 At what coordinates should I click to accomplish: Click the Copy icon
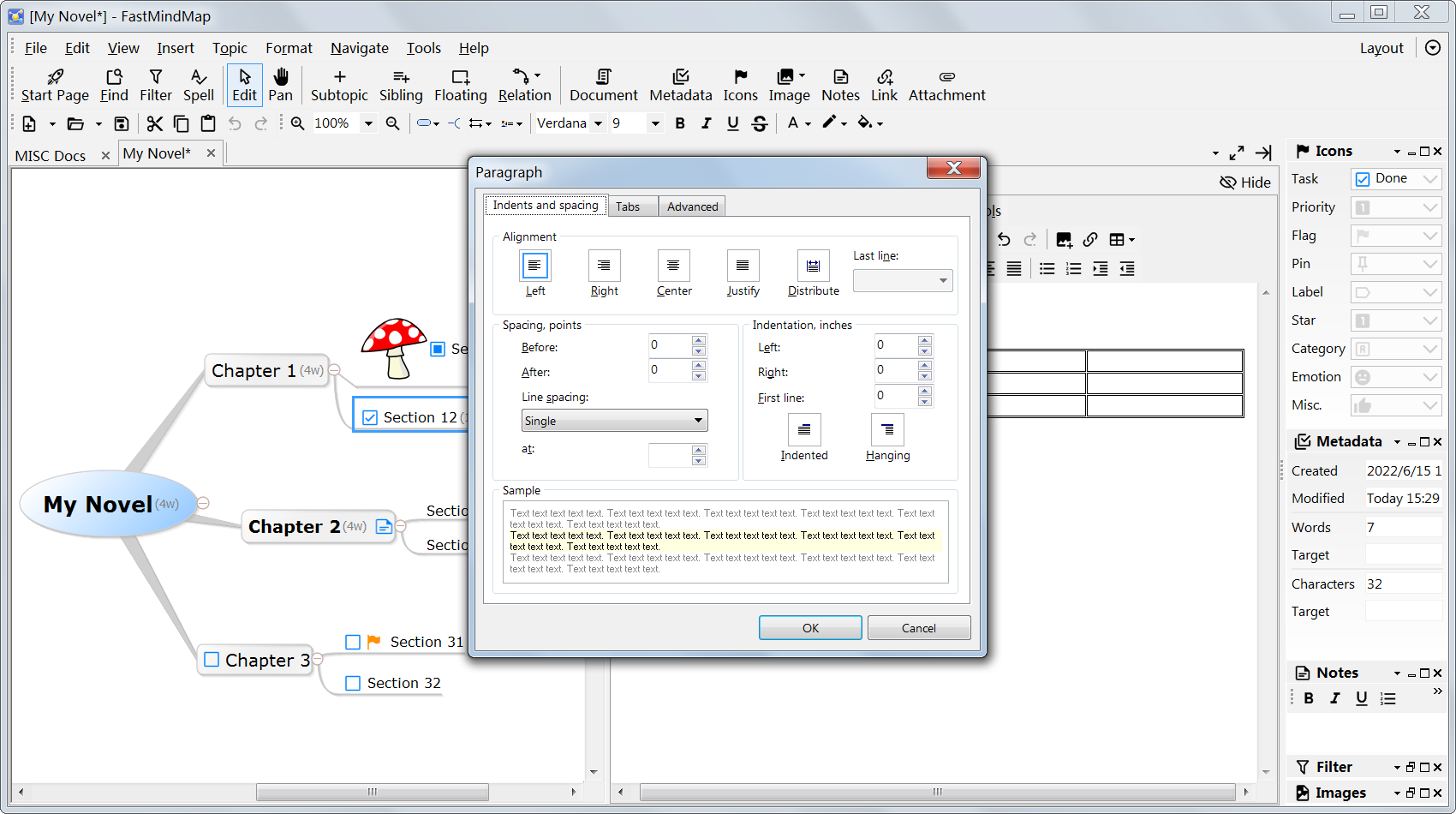click(x=181, y=123)
